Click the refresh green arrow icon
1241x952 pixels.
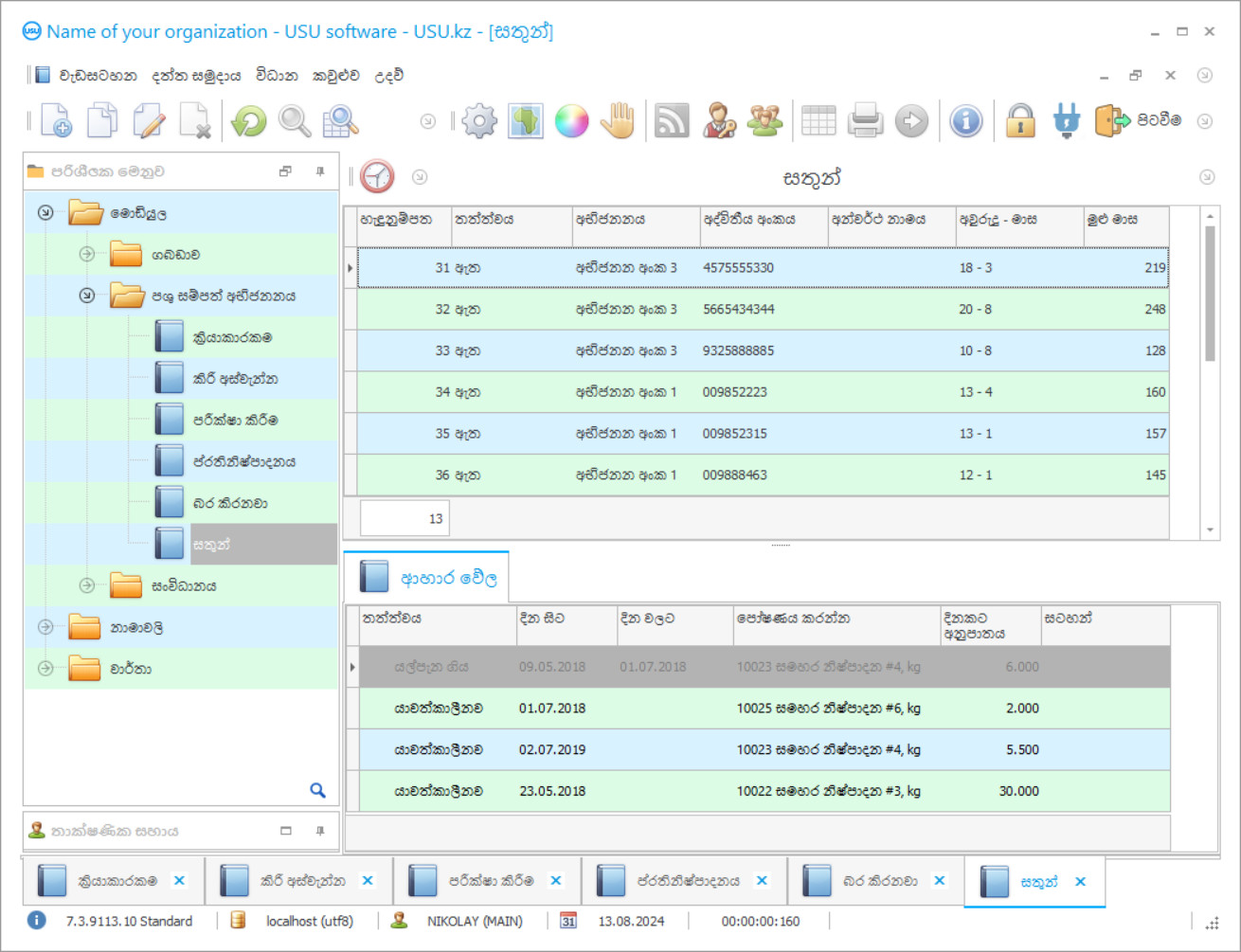coord(249,121)
